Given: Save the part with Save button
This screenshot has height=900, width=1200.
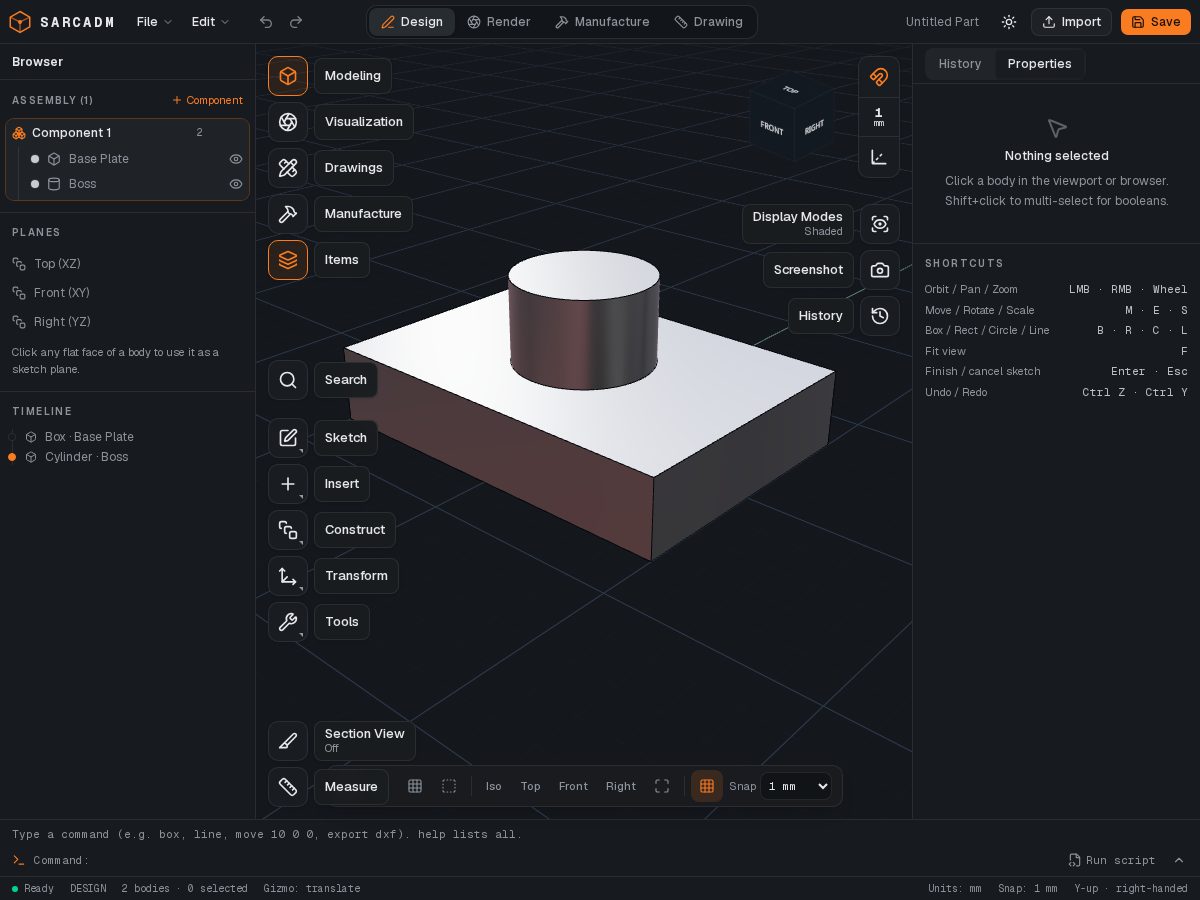Looking at the screenshot, I should coord(1156,22).
